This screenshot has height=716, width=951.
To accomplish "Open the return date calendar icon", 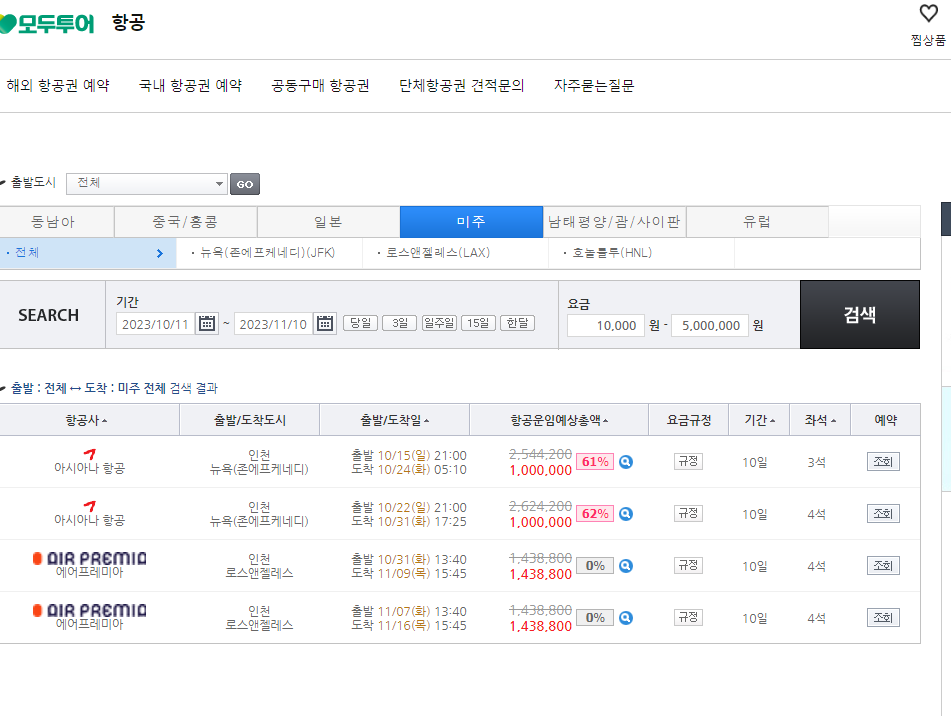I will 324,322.
